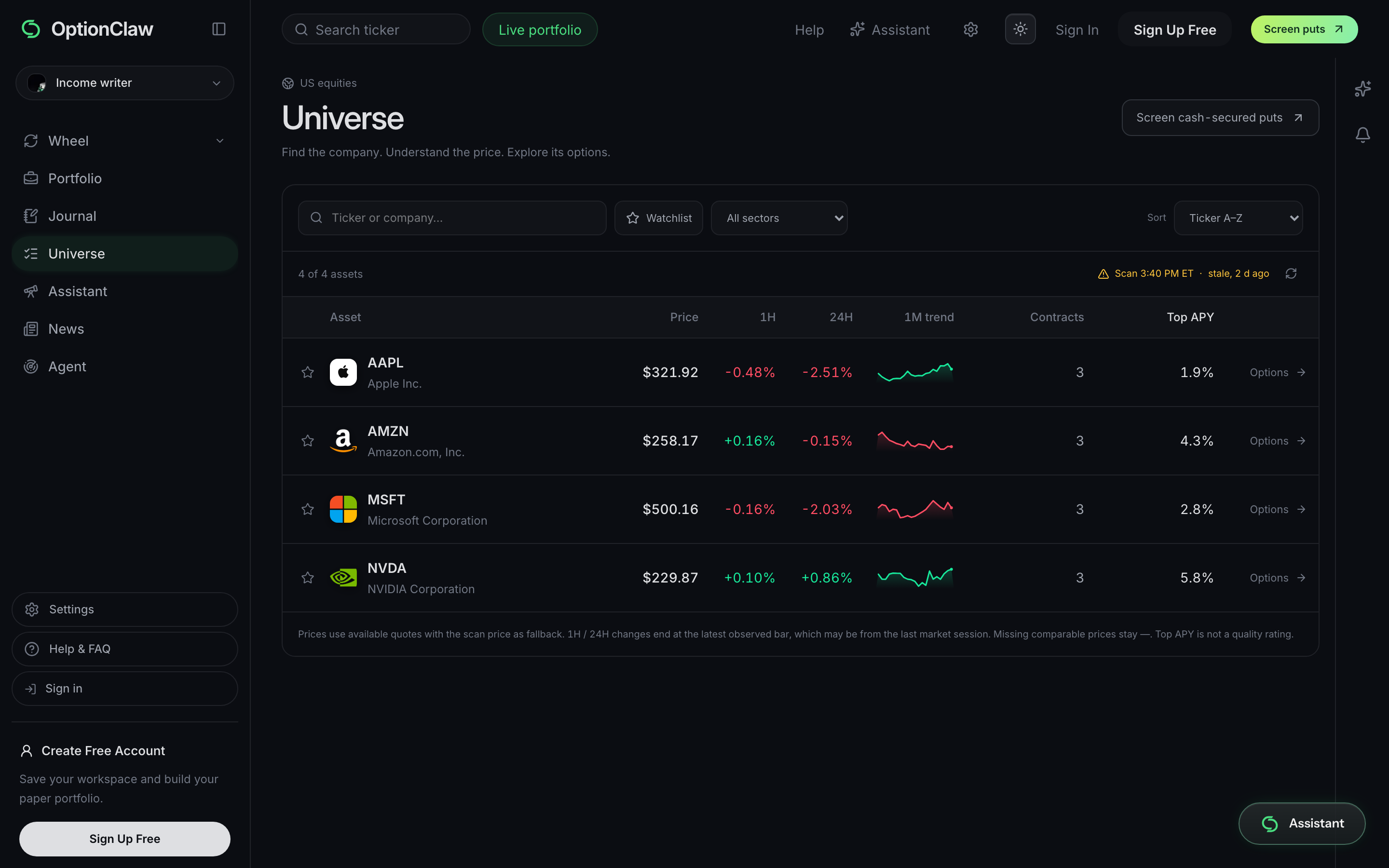Viewport: 1389px width, 868px height.
Task: Click the green Screen puts button
Action: click(x=1304, y=29)
